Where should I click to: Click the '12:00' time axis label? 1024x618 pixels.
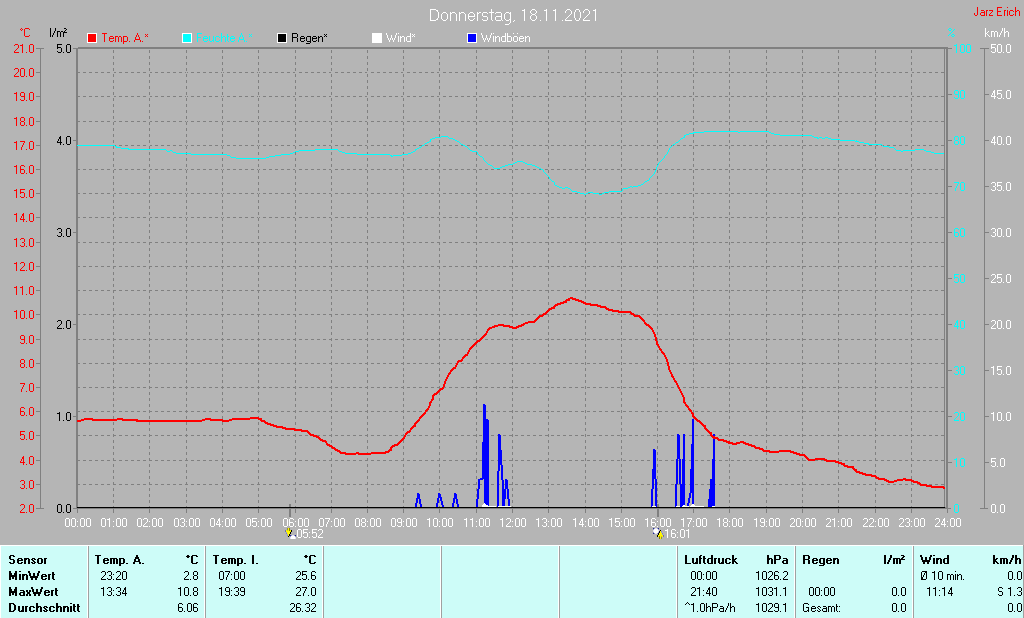pyautogui.click(x=513, y=523)
